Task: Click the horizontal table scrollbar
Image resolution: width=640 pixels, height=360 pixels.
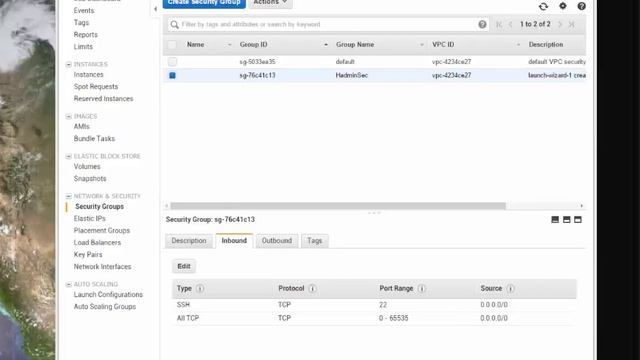Action: pyautogui.click(x=338, y=206)
